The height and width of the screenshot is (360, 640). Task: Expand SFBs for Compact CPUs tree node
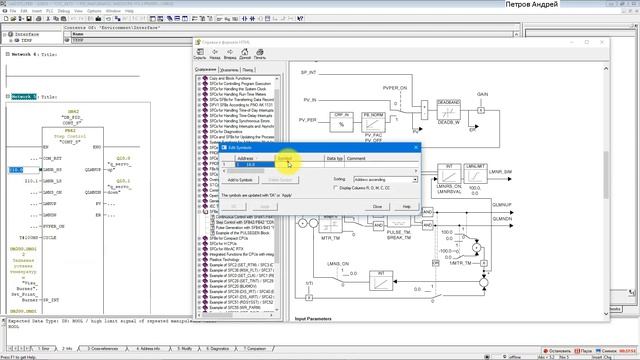pos(200,238)
